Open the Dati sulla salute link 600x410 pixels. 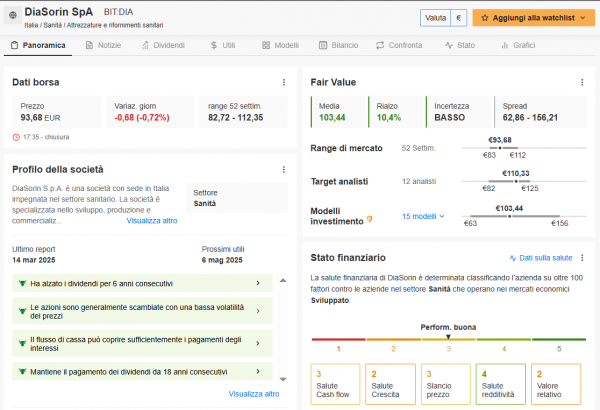click(541, 258)
